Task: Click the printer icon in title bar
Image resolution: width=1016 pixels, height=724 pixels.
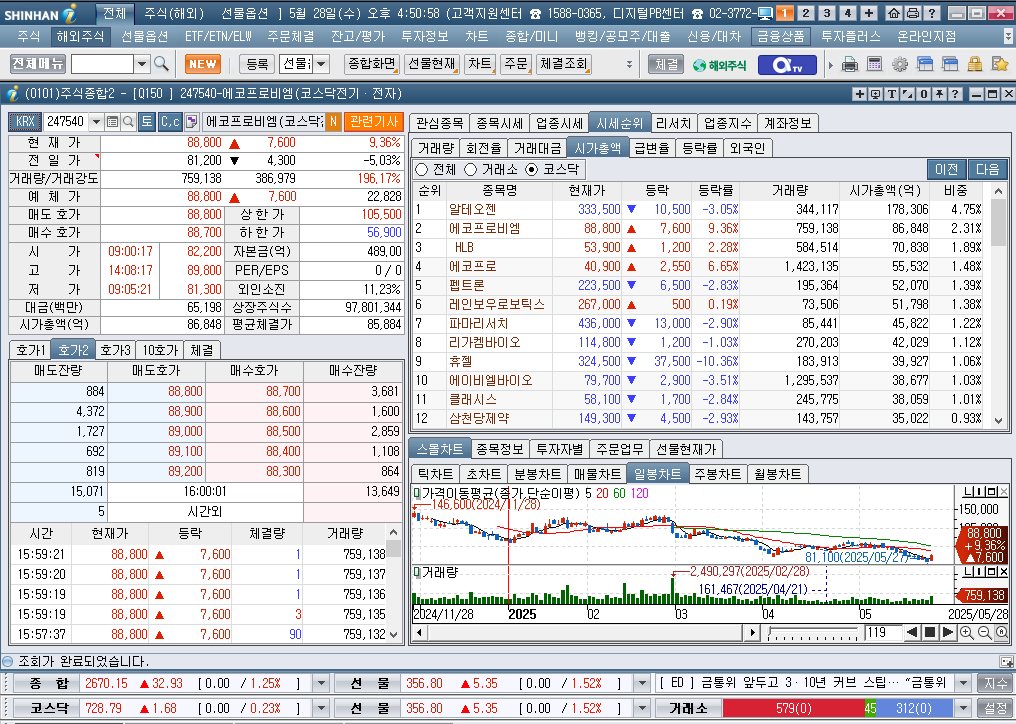Action: (x=912, y=13)
